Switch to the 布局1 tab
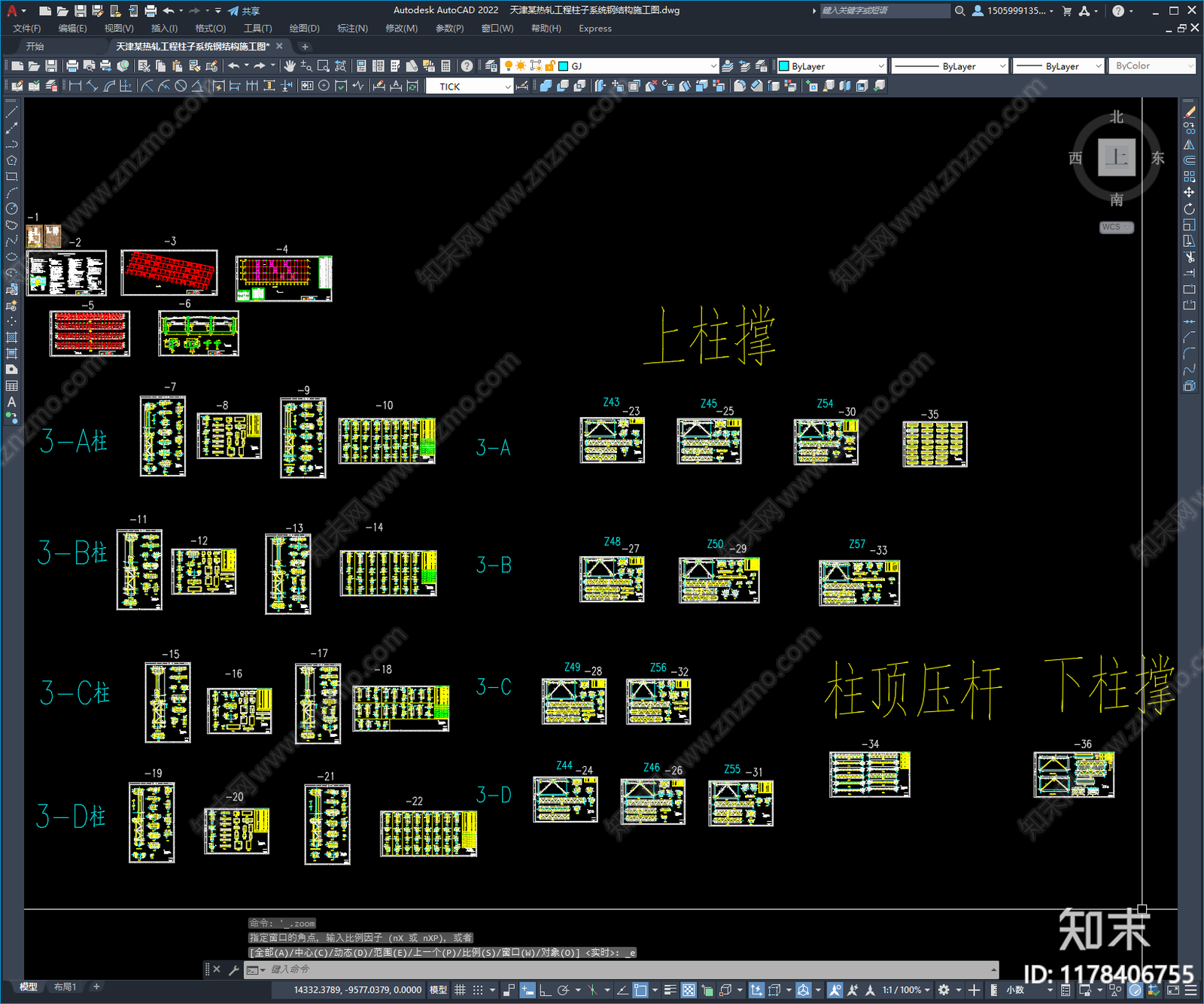 65,987
